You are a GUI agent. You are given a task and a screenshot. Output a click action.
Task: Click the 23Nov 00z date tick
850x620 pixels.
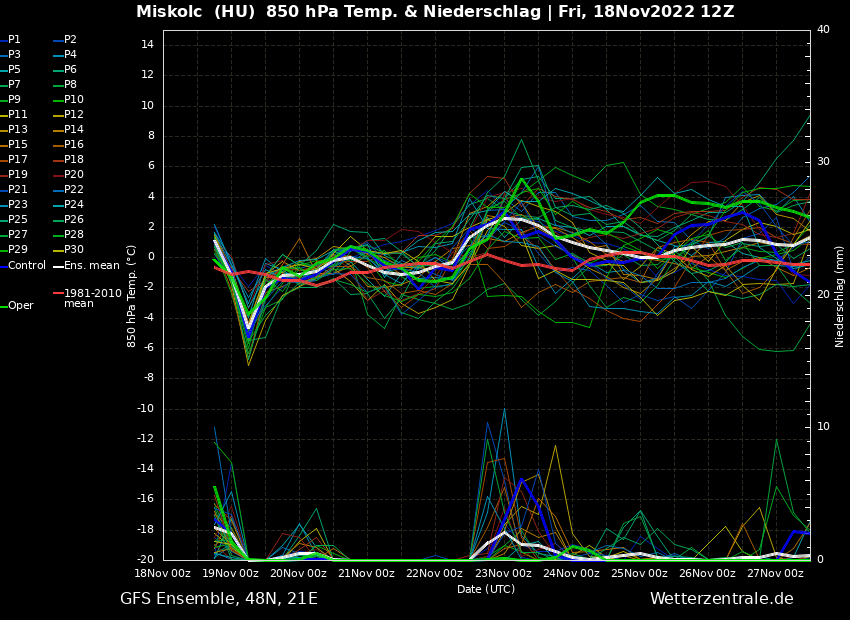point(503,574)
